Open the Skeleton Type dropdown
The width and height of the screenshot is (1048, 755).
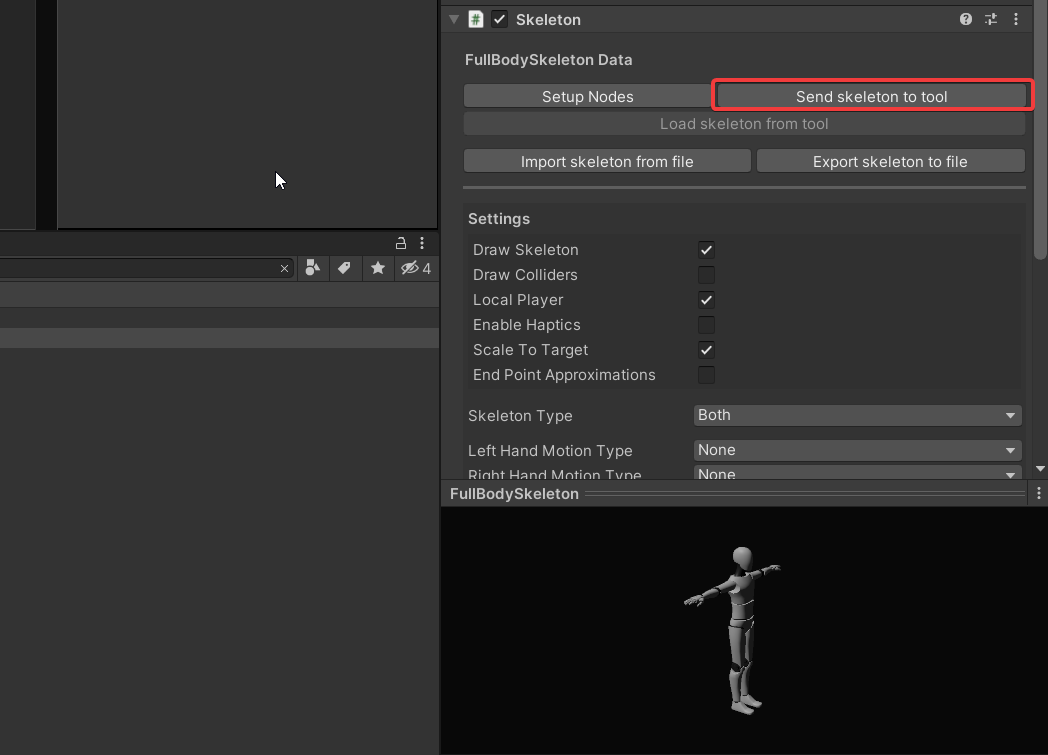click(857, 415)
